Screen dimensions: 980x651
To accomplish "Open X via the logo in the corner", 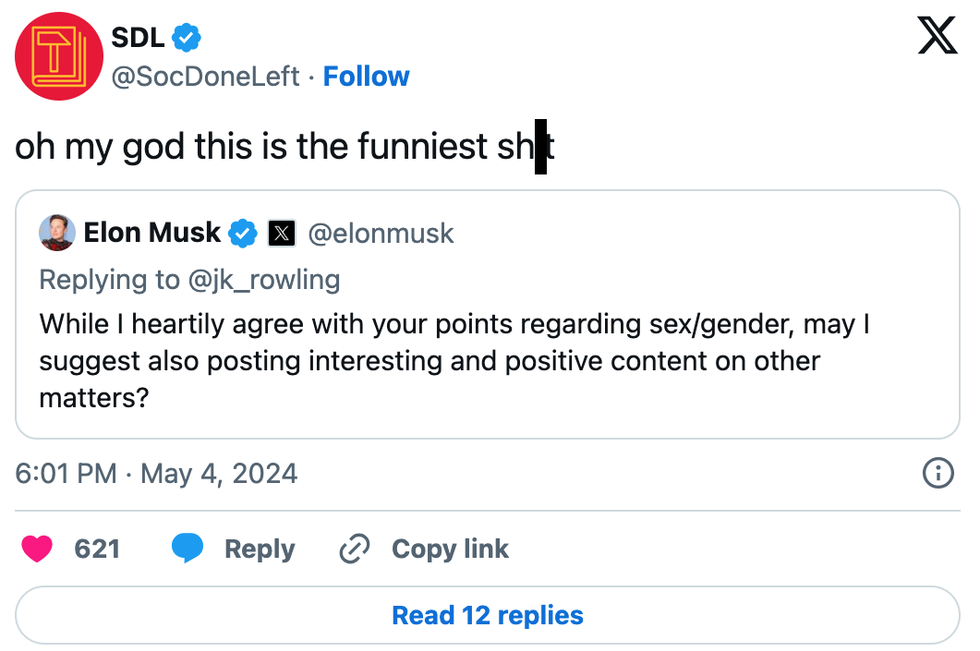I will click(x=937, y=37).
